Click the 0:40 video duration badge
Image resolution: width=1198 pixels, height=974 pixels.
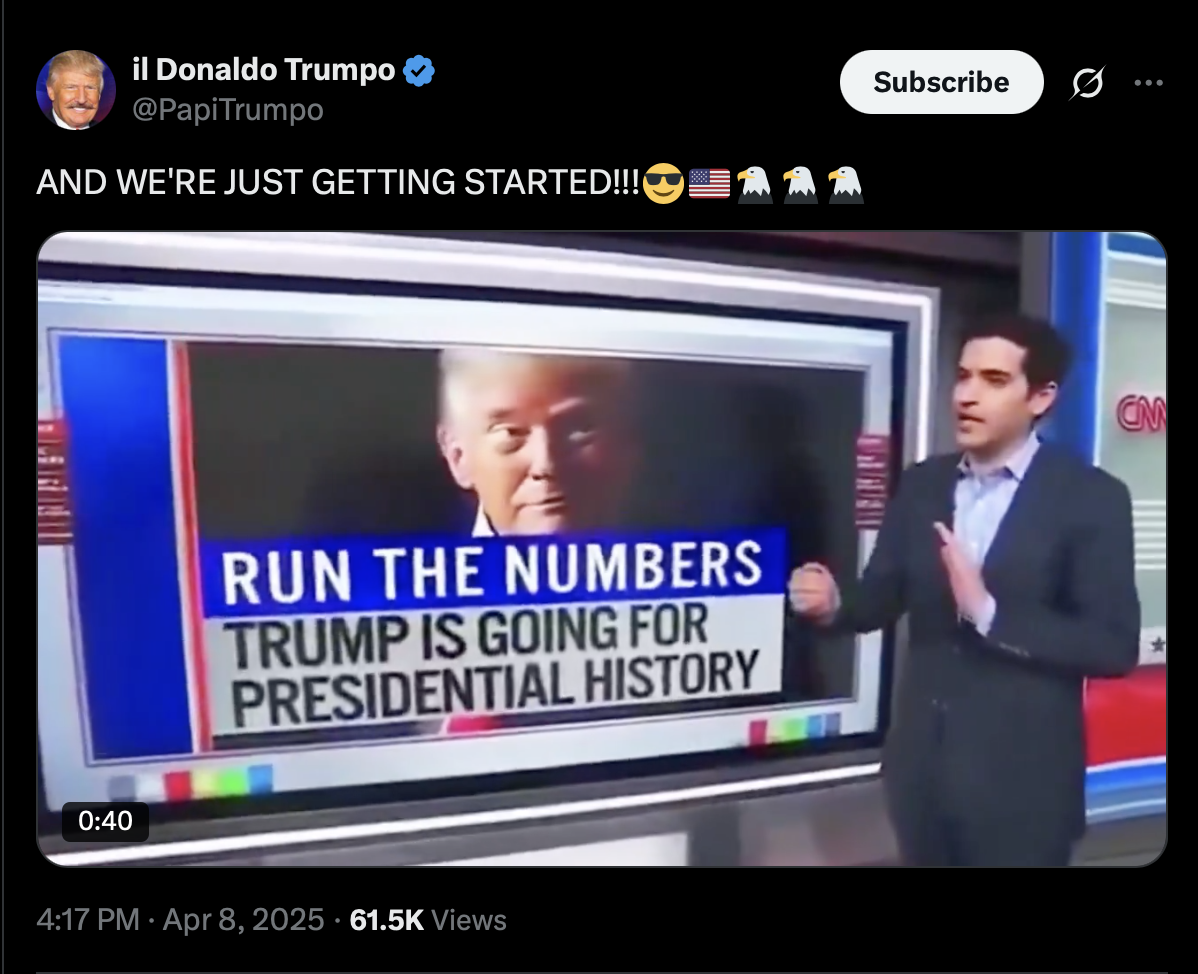105,821
